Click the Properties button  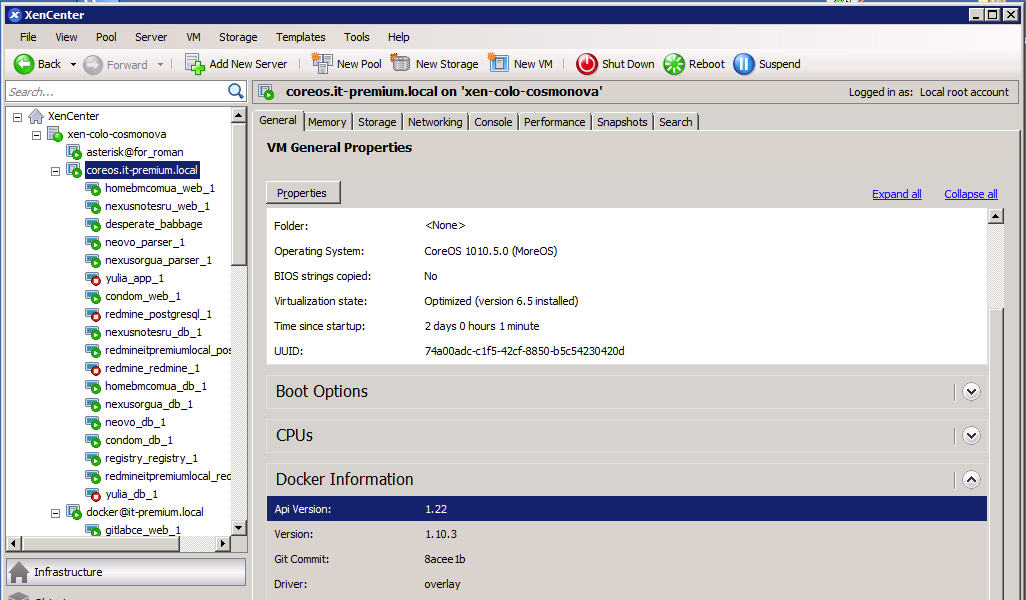303,193
